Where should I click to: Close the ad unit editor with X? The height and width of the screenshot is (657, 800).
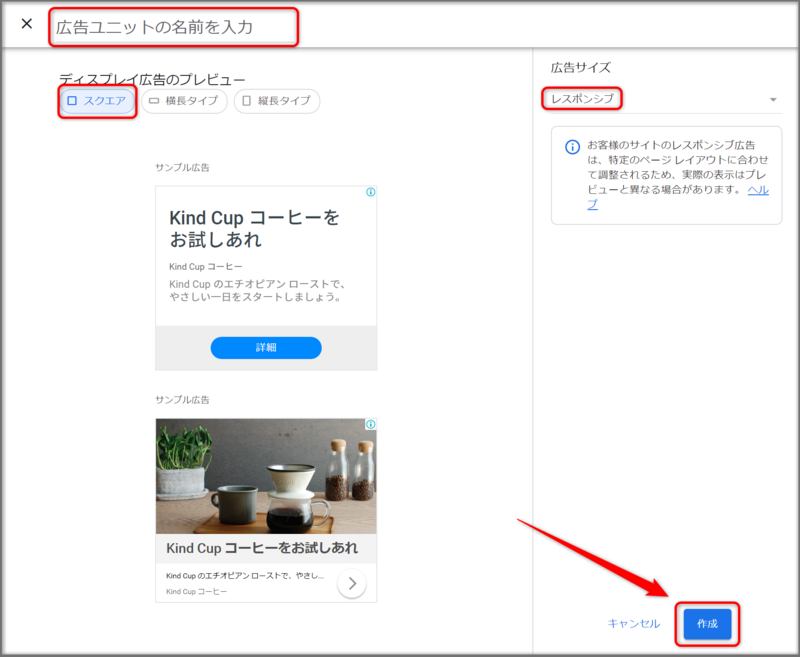point(27,23)
